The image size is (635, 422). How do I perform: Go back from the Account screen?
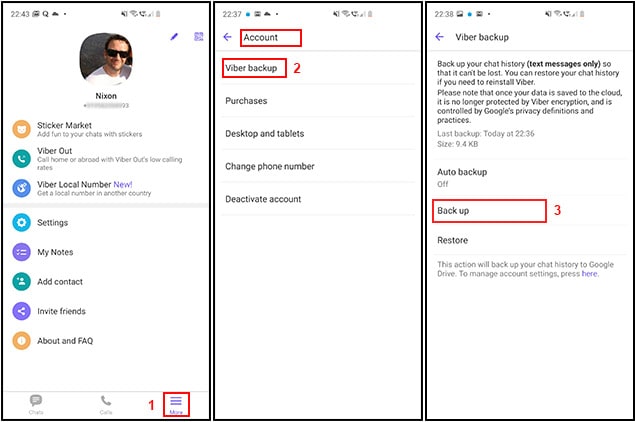pyautogui.click(x=227, y=37)
